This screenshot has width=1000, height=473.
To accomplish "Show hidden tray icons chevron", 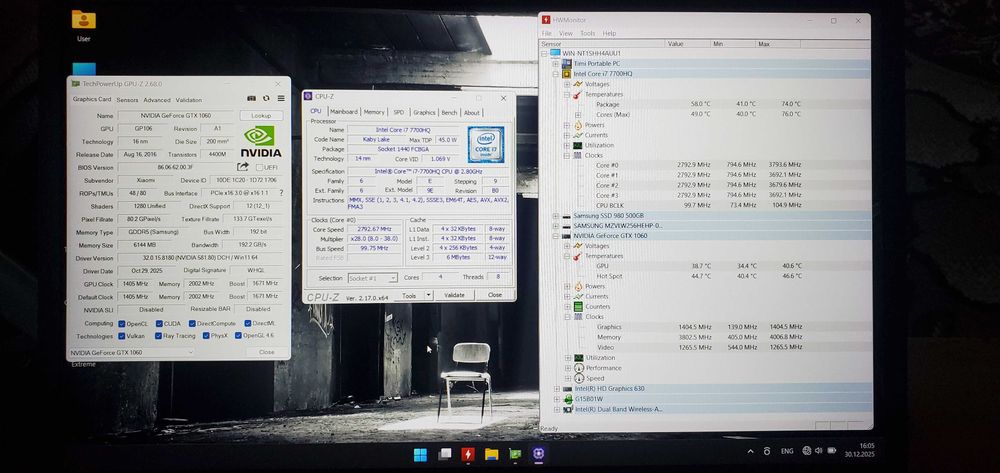I will (x=750, y=451).
